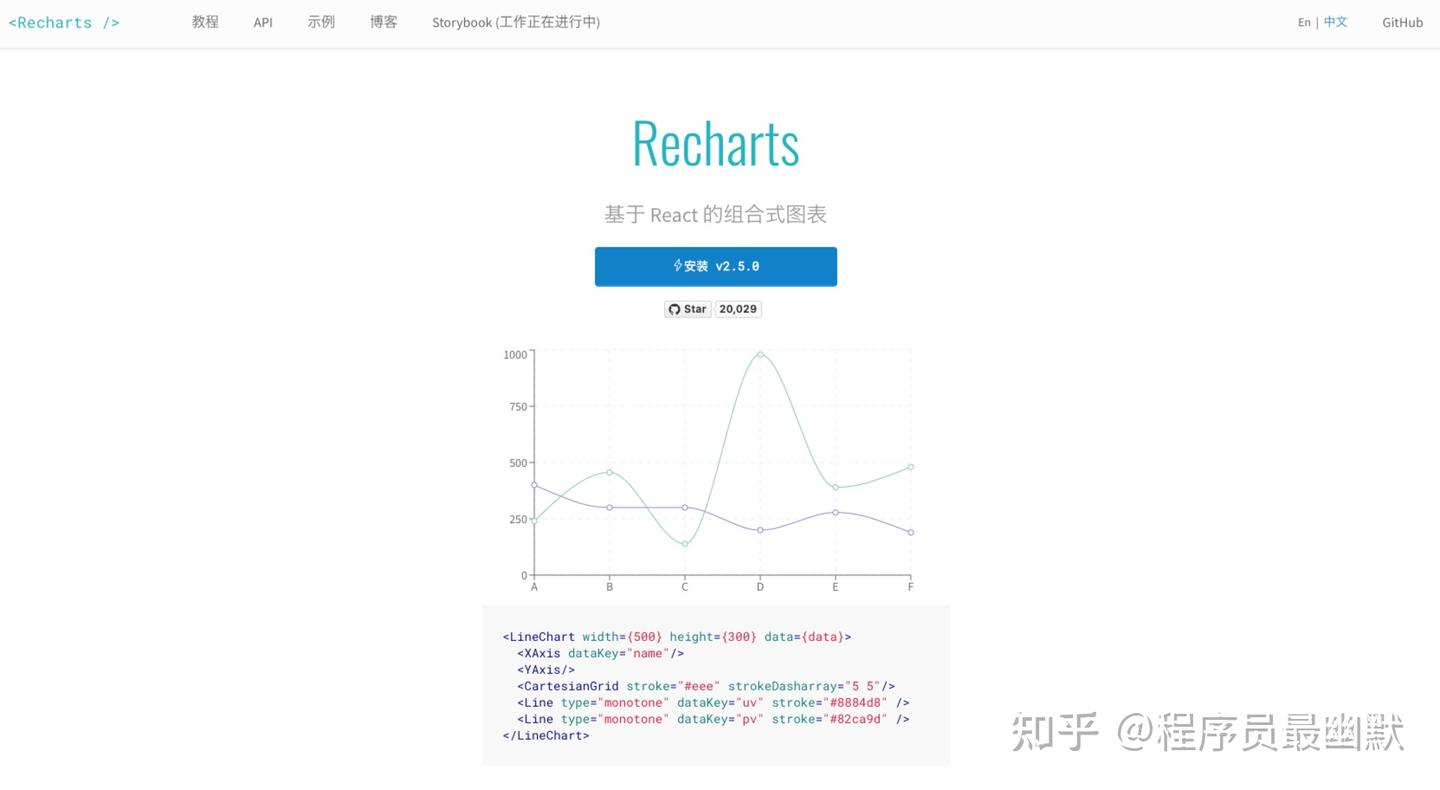Visit the GitHub link in header
Viewport: 1440px width, 790px height.
click(1402, 22)
